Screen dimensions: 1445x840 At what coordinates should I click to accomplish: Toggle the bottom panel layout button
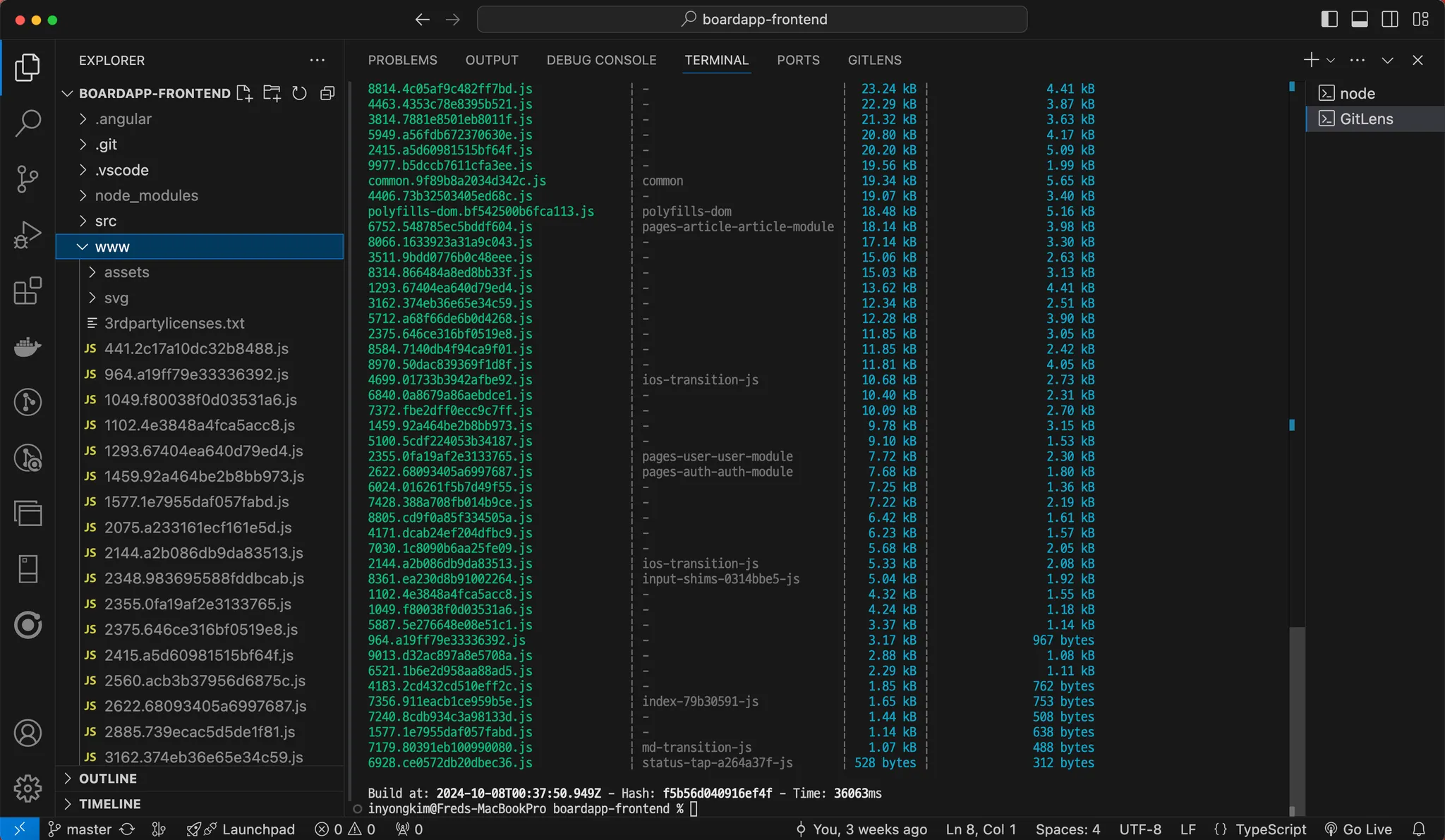coord(1359,19)
